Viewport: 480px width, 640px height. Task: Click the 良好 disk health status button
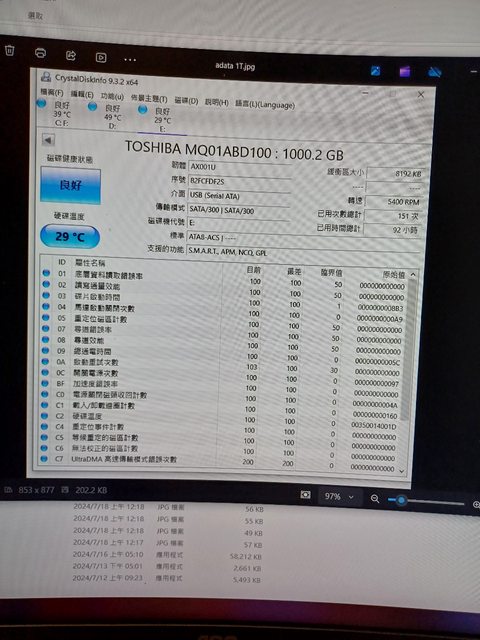(x=70, y=186)
